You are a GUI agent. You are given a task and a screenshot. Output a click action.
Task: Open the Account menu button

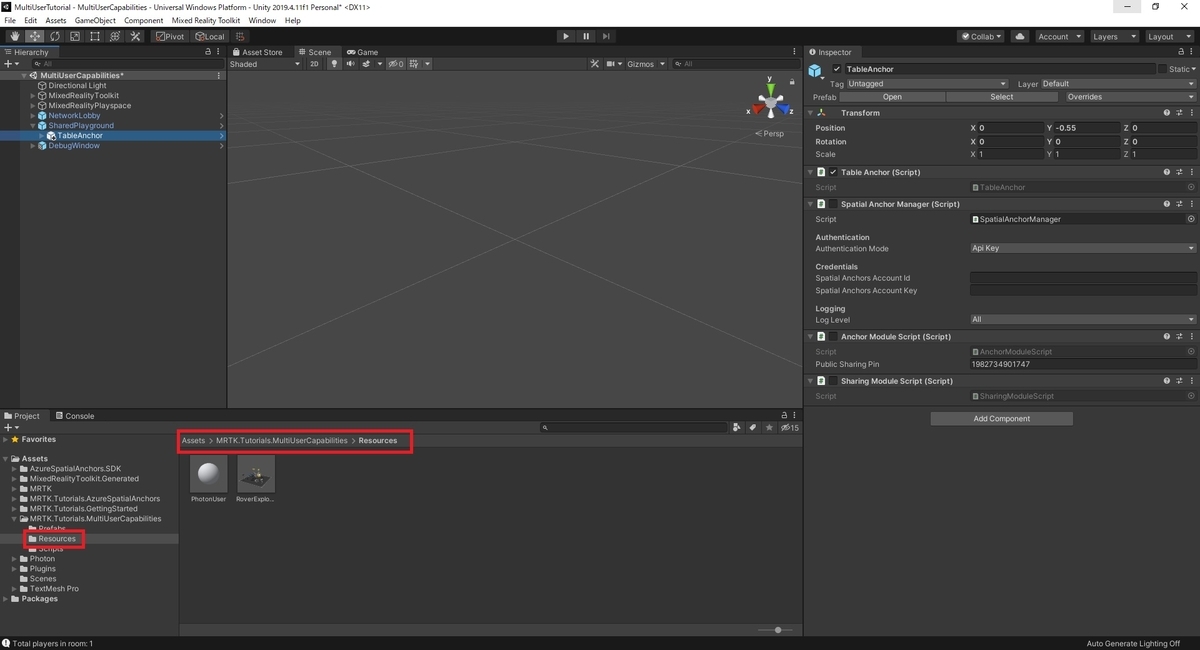1058,36
